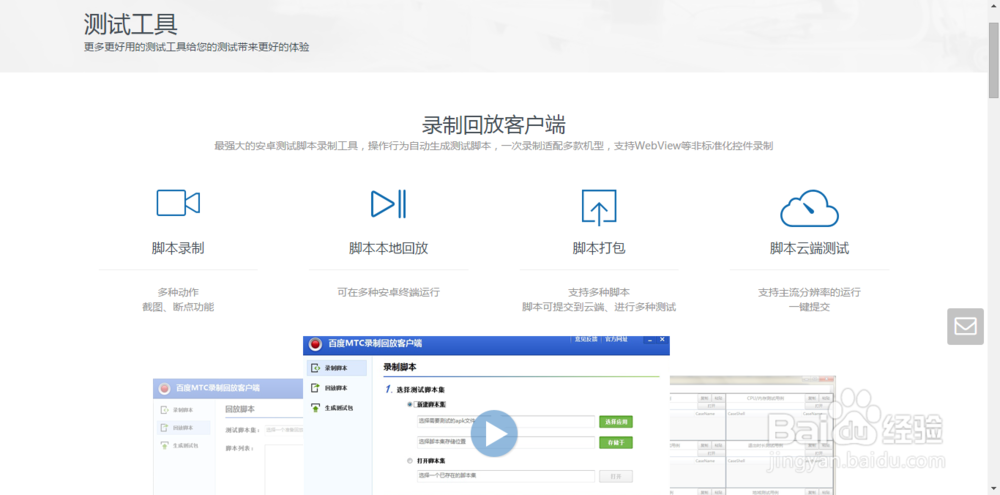Click the text 支持主流分辨率的运行
The height and width of the screenshot is (495, 1000).
click(x=809, y=292)
